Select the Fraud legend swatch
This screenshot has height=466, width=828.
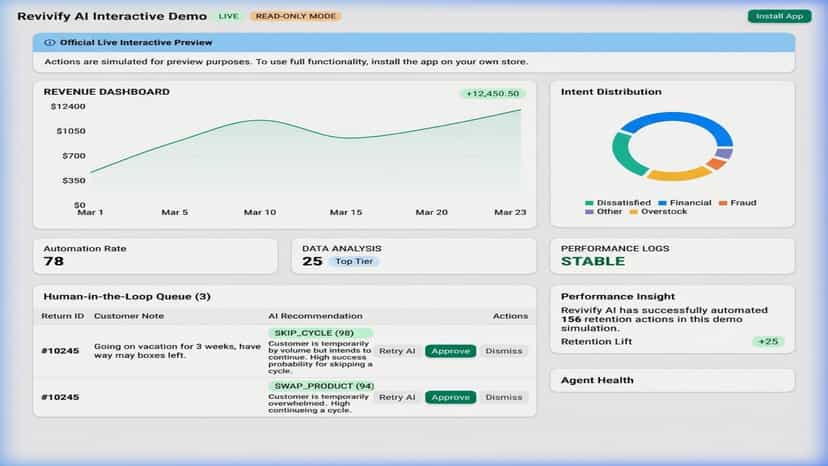click(x=723, y=203)
